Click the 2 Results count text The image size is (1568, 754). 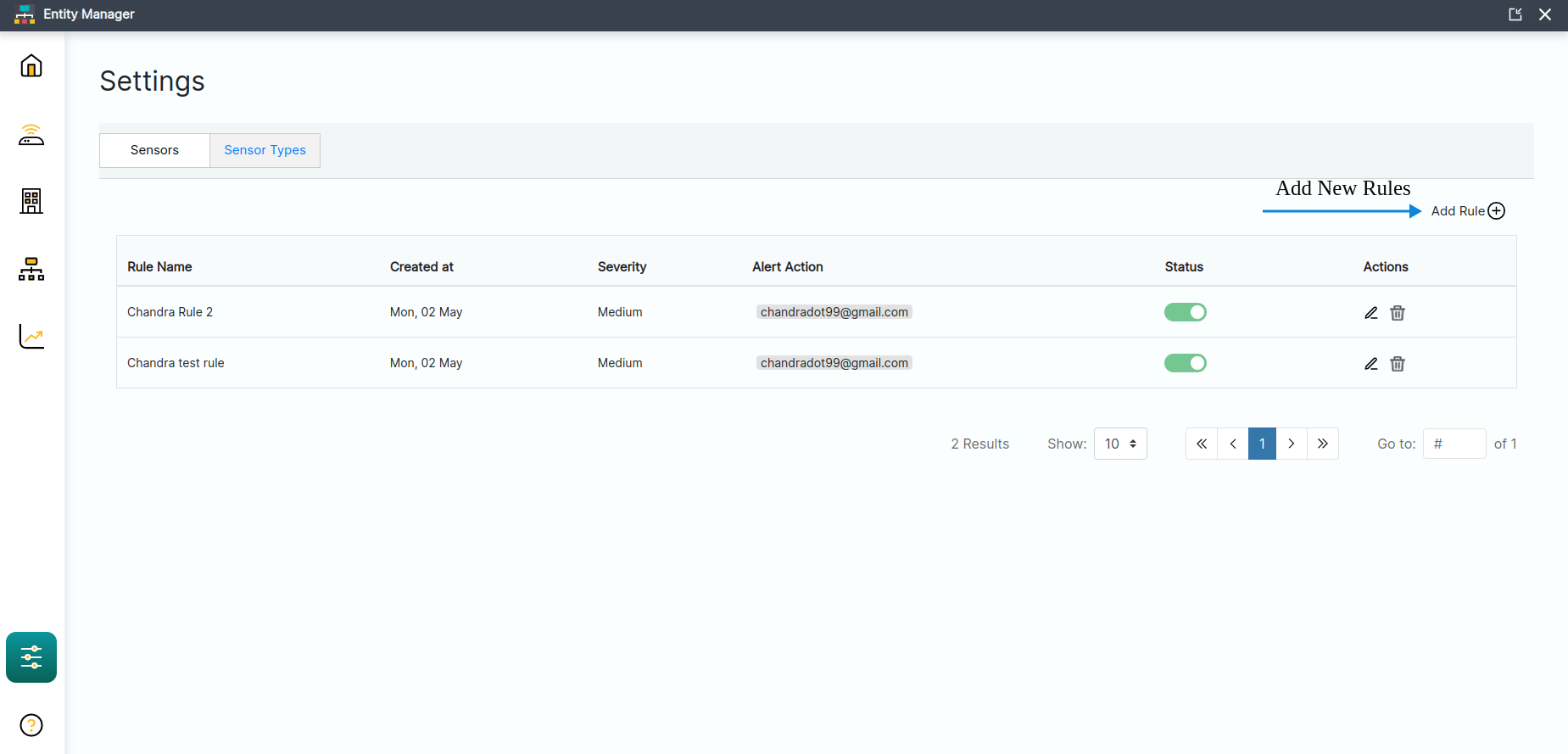pos(979,444)
